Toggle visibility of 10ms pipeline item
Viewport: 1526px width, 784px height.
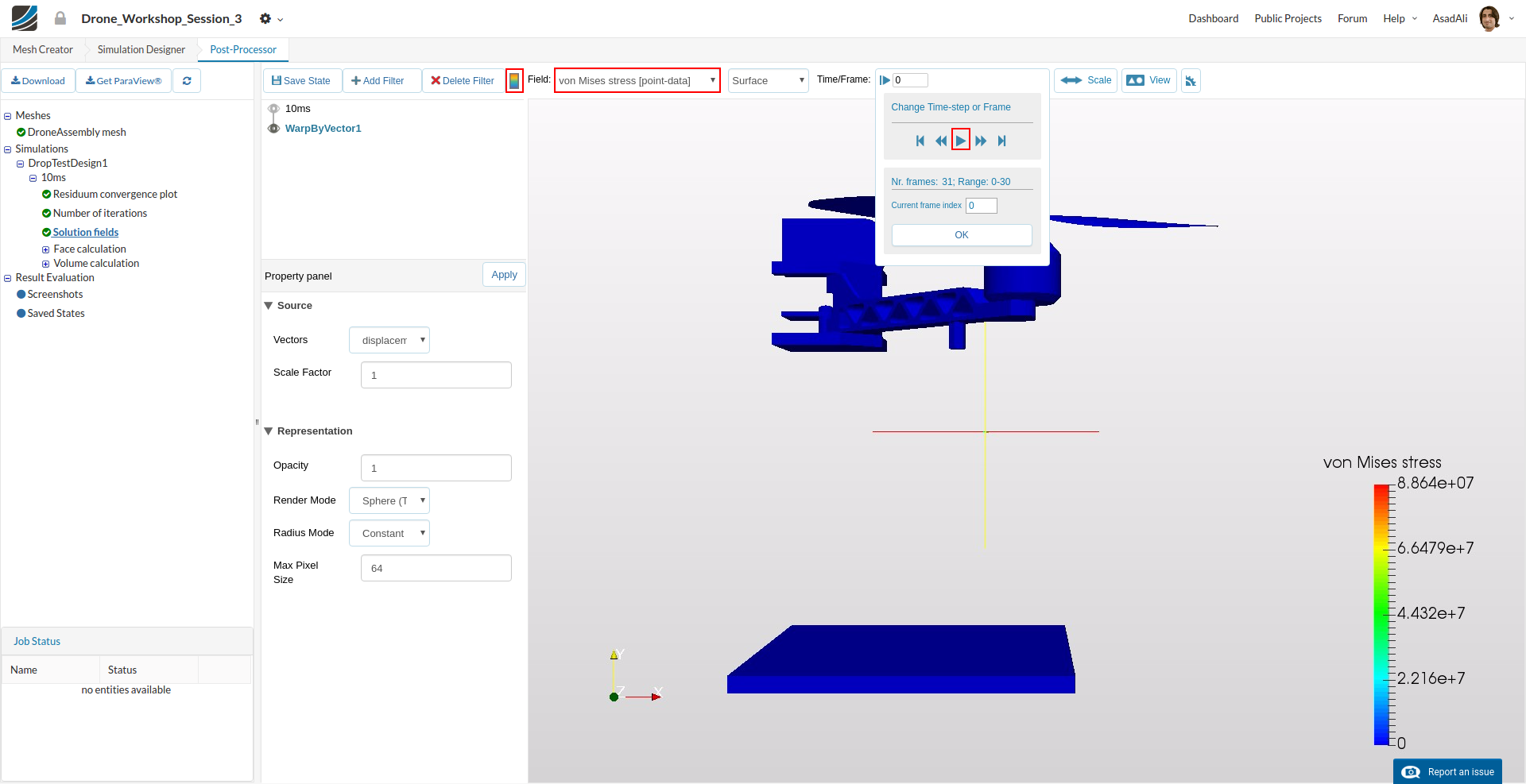[273, 109]
